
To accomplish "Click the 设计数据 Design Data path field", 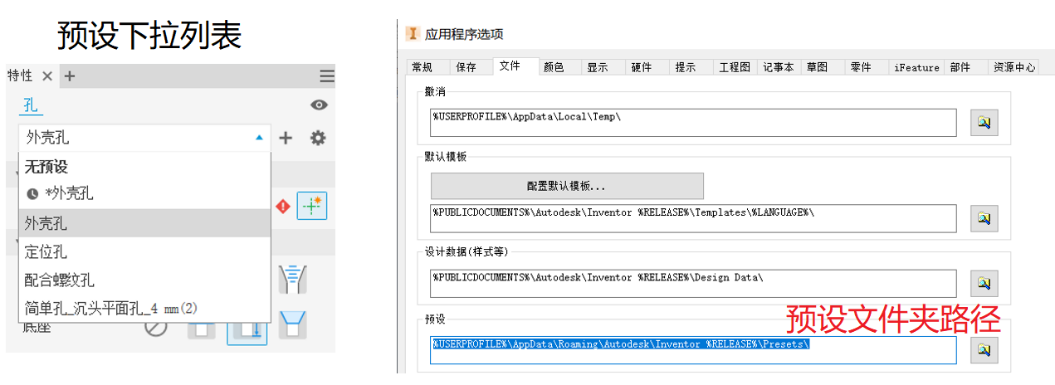I will (693, 283).
